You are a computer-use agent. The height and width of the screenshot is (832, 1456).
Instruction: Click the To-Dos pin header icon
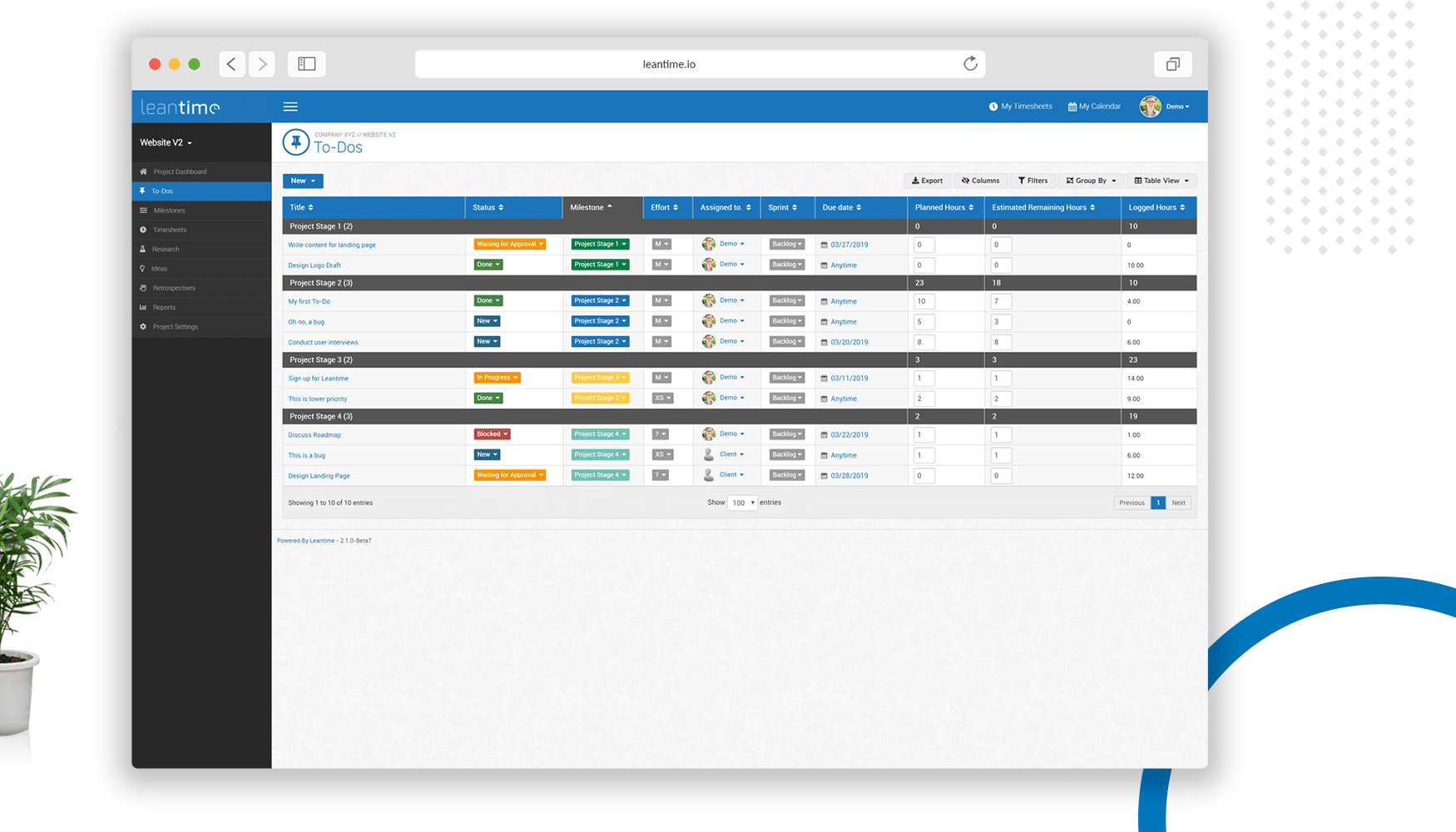[x=296, y=142]
